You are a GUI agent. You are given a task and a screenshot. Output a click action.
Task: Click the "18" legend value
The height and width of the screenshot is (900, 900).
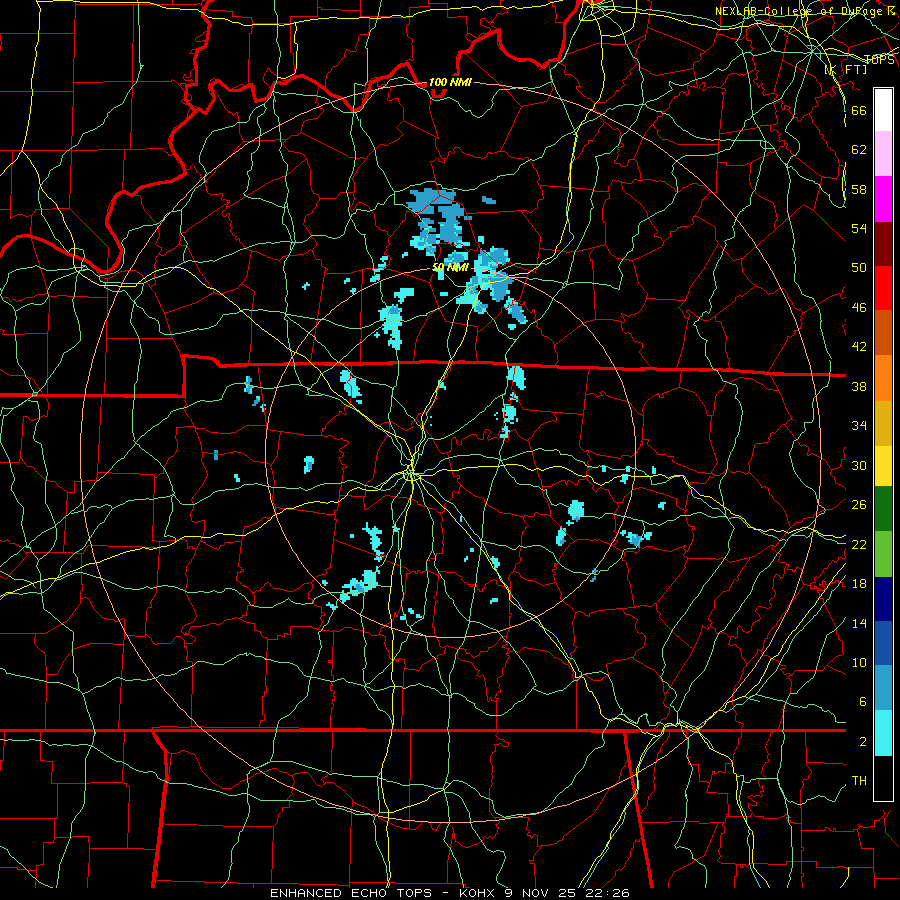coord(859,584)
